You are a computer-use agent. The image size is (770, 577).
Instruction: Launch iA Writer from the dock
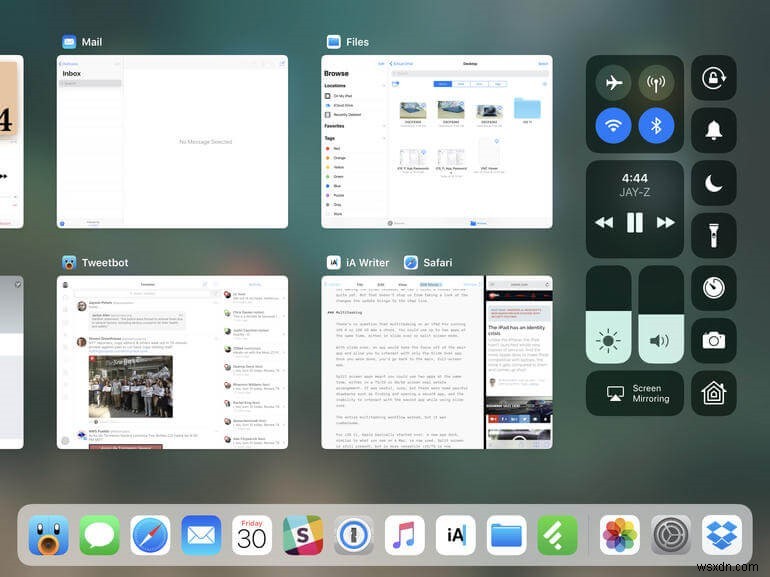click(456, 535)
